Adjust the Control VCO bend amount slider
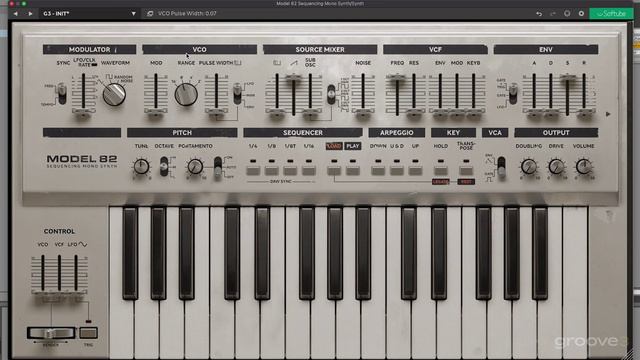 tap(42, 293)
